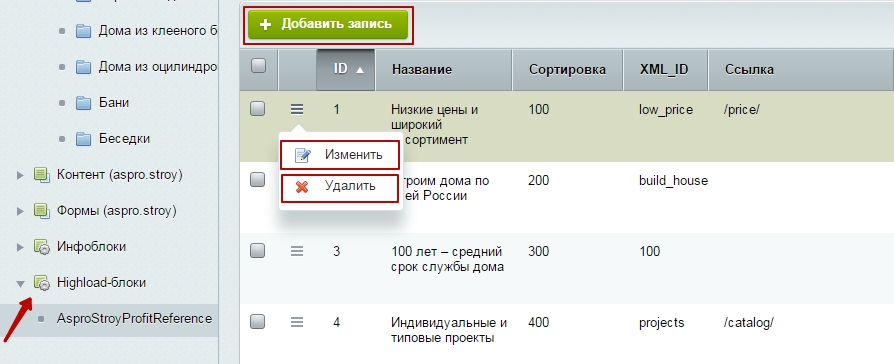The width and height of the screenshot is (894, 364).
Task: Click the Дома из клееного folder icon
Action: tap(84, 31)
